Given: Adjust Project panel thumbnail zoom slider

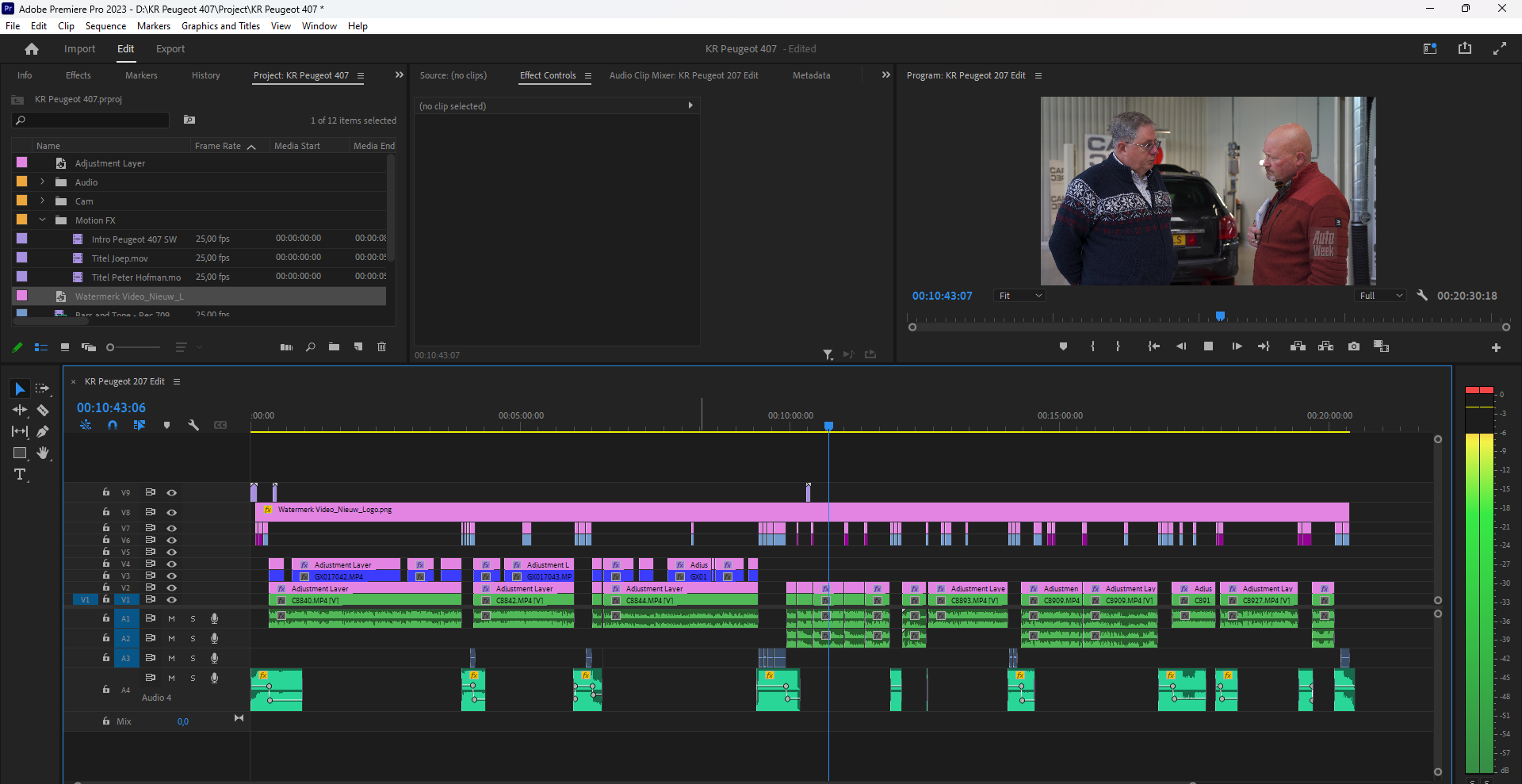Looking at the screenshot, I should tap(111, 347).
